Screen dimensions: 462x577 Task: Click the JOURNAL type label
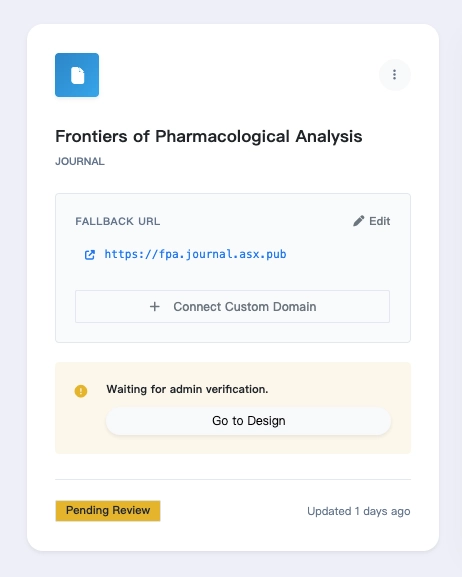coord(80,162)
